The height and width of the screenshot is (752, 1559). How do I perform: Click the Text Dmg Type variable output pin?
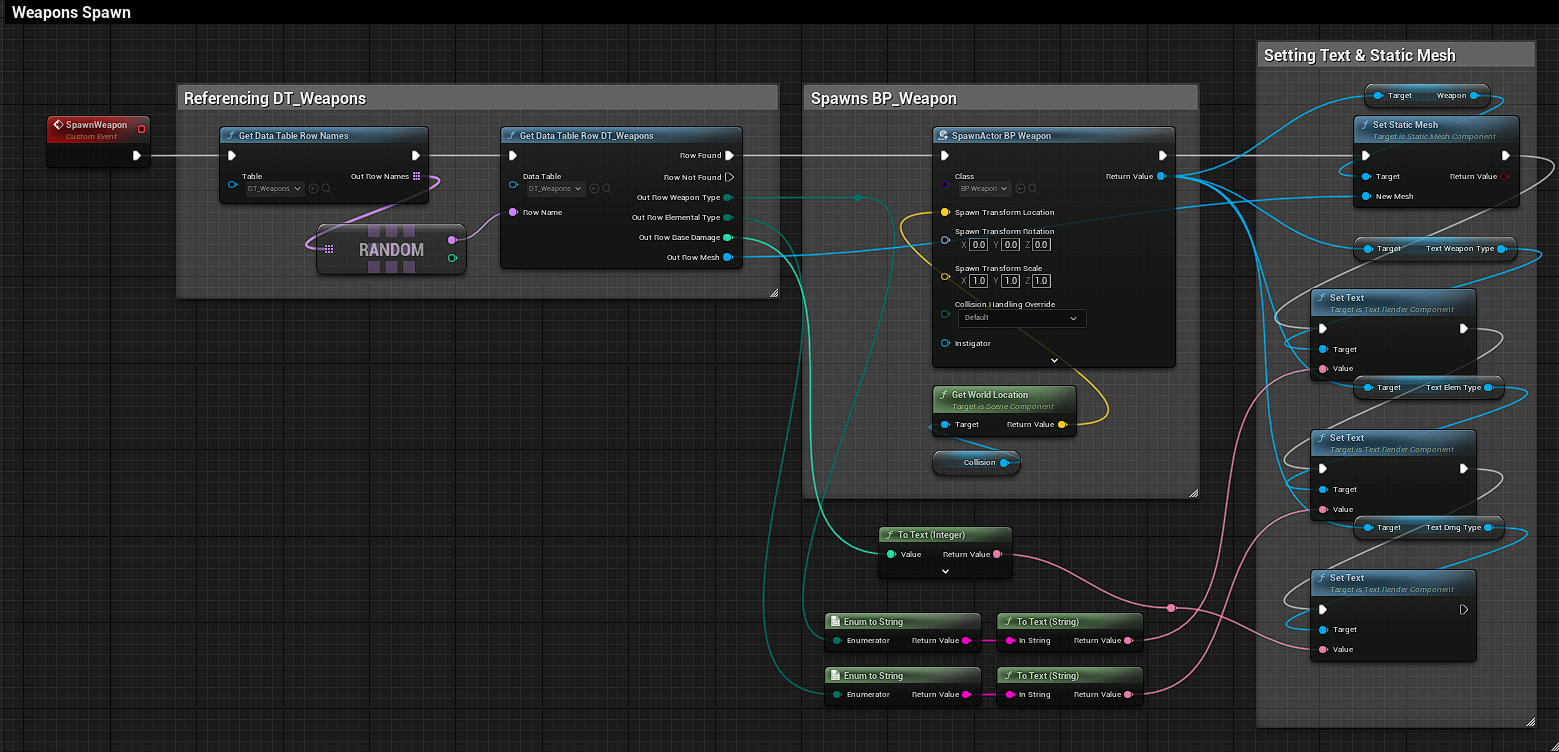(1490, 527)
